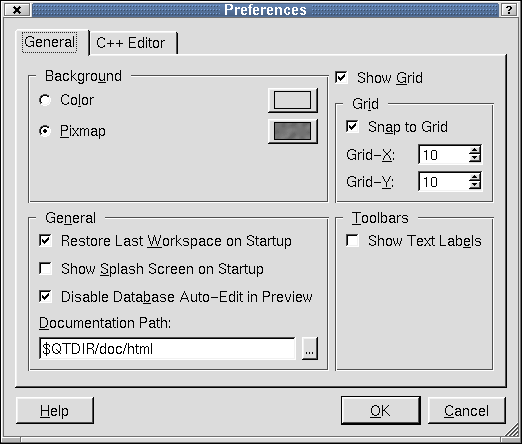
Task: Switch to the C++ Editor tab
Action: [x=133, y=43]
